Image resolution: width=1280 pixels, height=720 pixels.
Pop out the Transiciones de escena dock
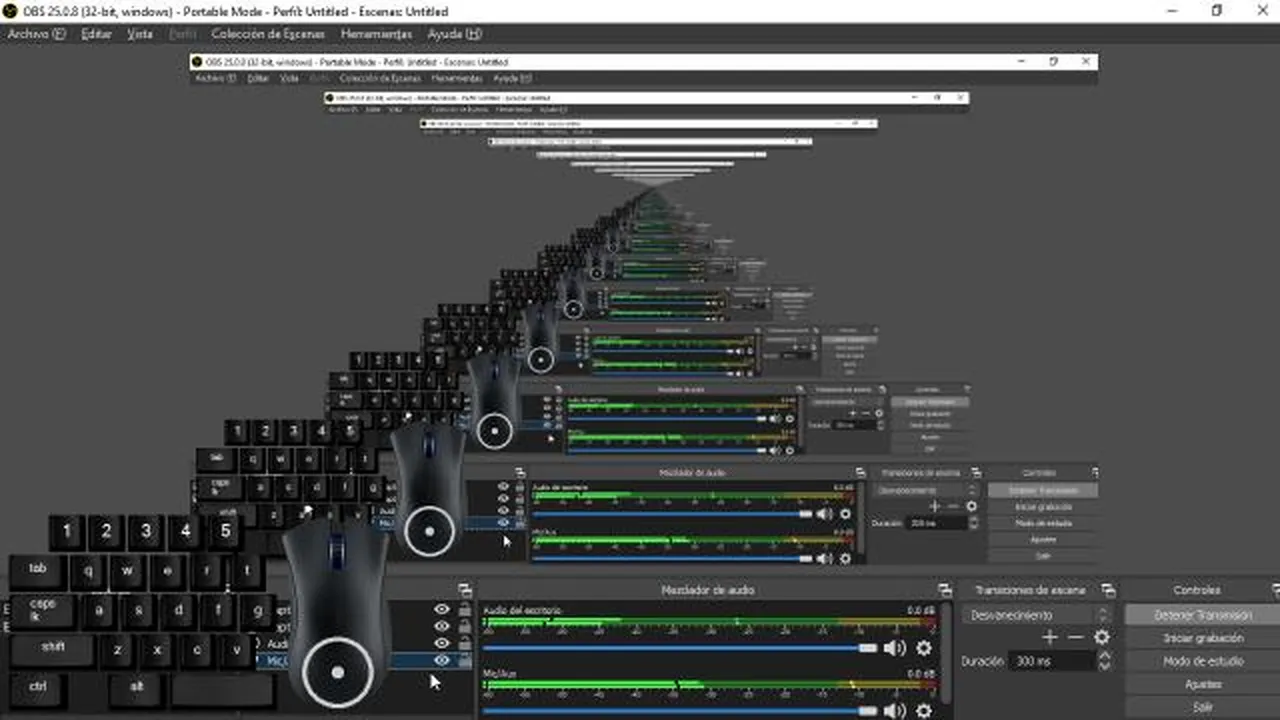[x=1108, y=590]
